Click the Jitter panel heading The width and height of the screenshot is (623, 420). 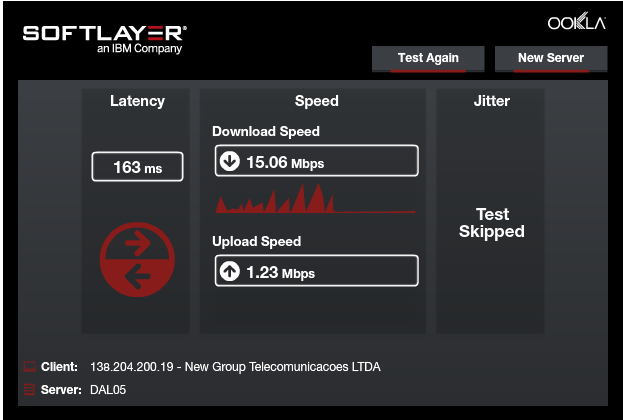[x=491, y=101]
